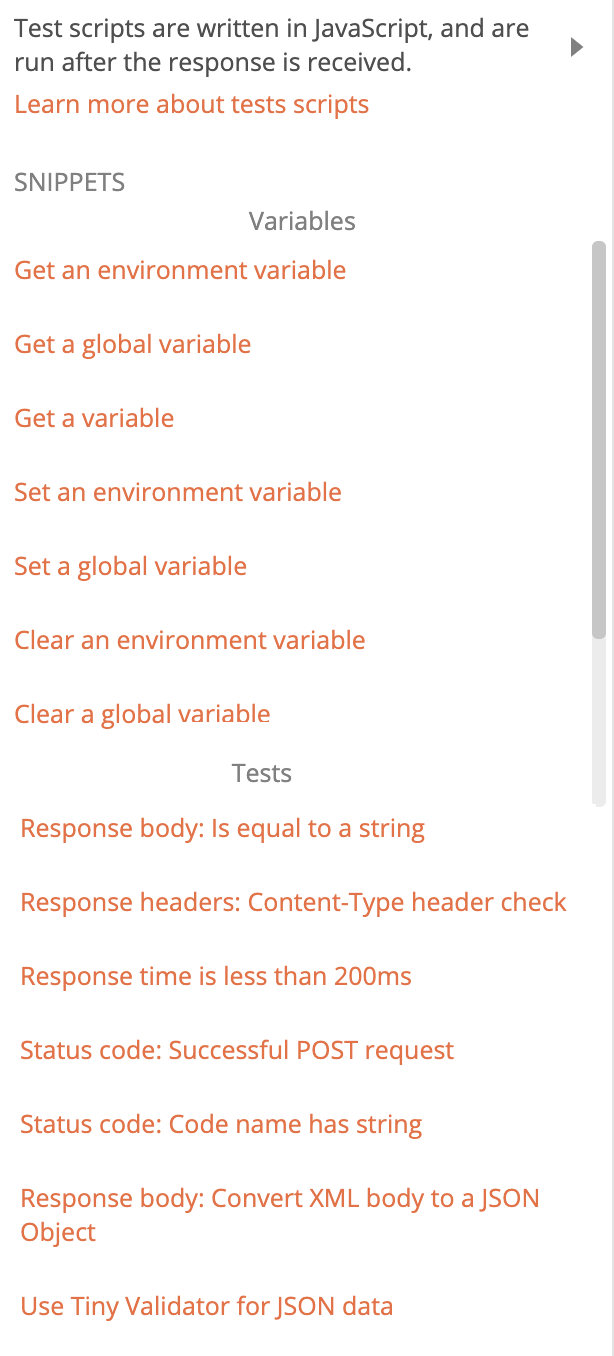
Task: Add 'Status code: Code name has string' test
Action: (220, 1124)
